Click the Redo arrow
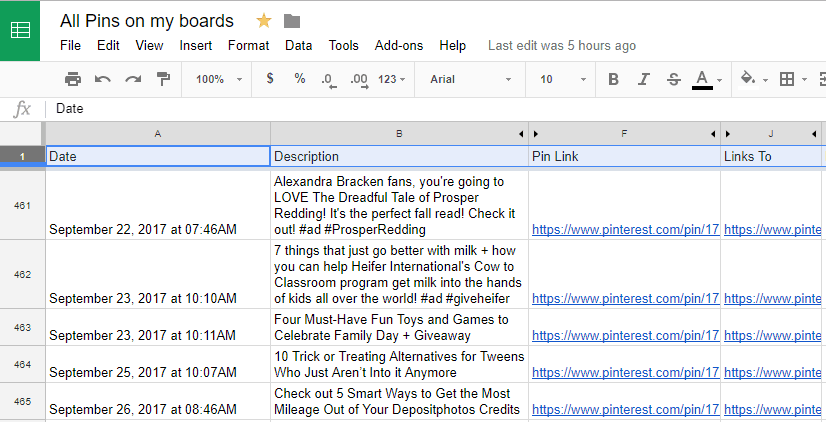Screen dimensions: 826x422 133,79
